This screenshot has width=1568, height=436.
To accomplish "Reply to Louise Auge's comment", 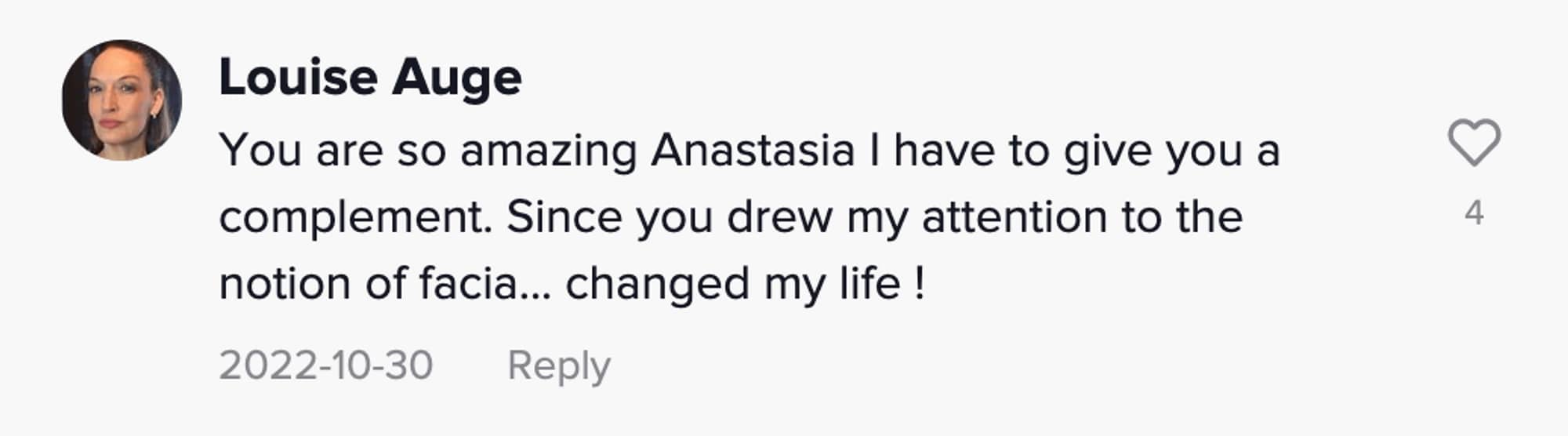I will click(x=558, y=365).
